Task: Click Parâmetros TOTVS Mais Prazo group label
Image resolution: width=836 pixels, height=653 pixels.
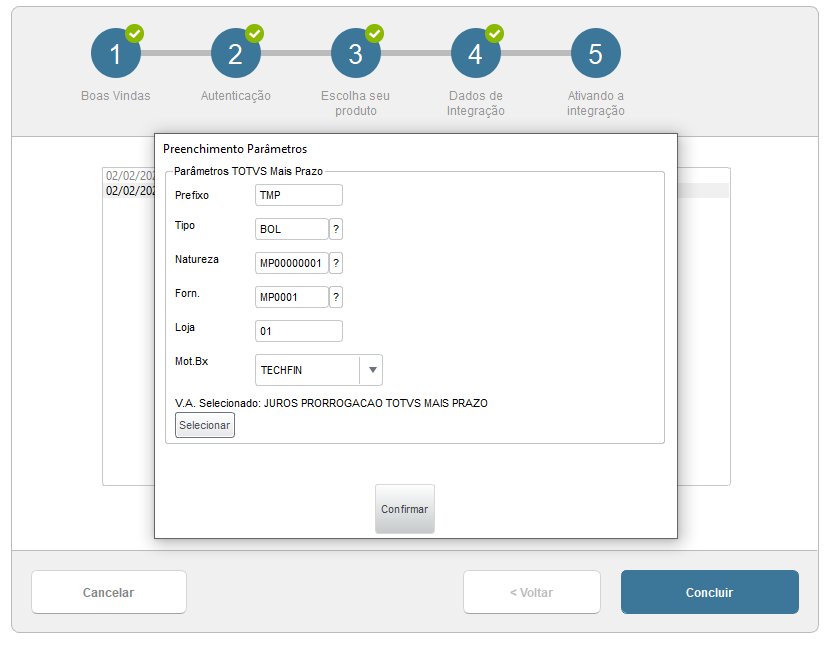Action: 248,171
